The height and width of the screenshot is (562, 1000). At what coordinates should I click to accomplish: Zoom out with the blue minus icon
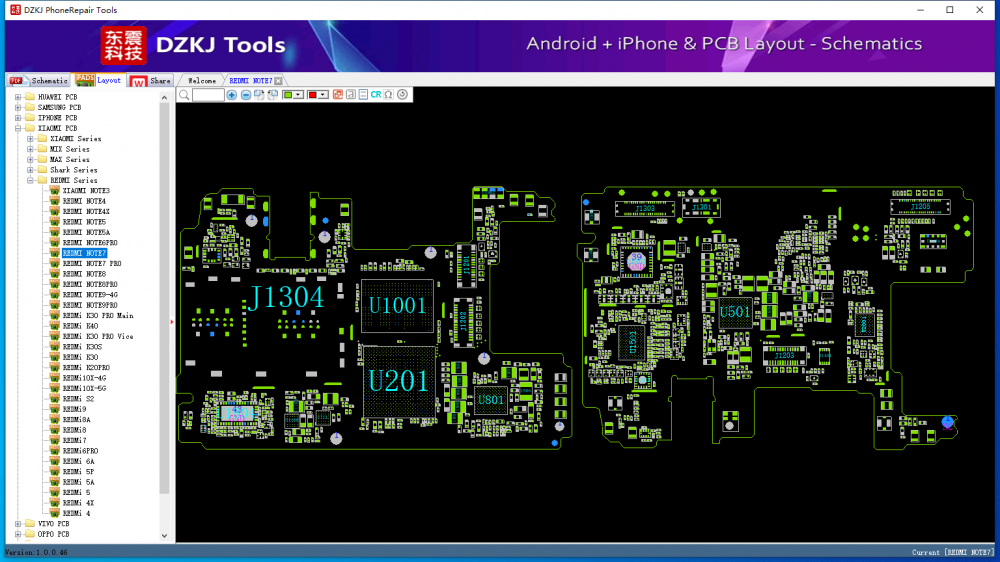tap(246, 95)
